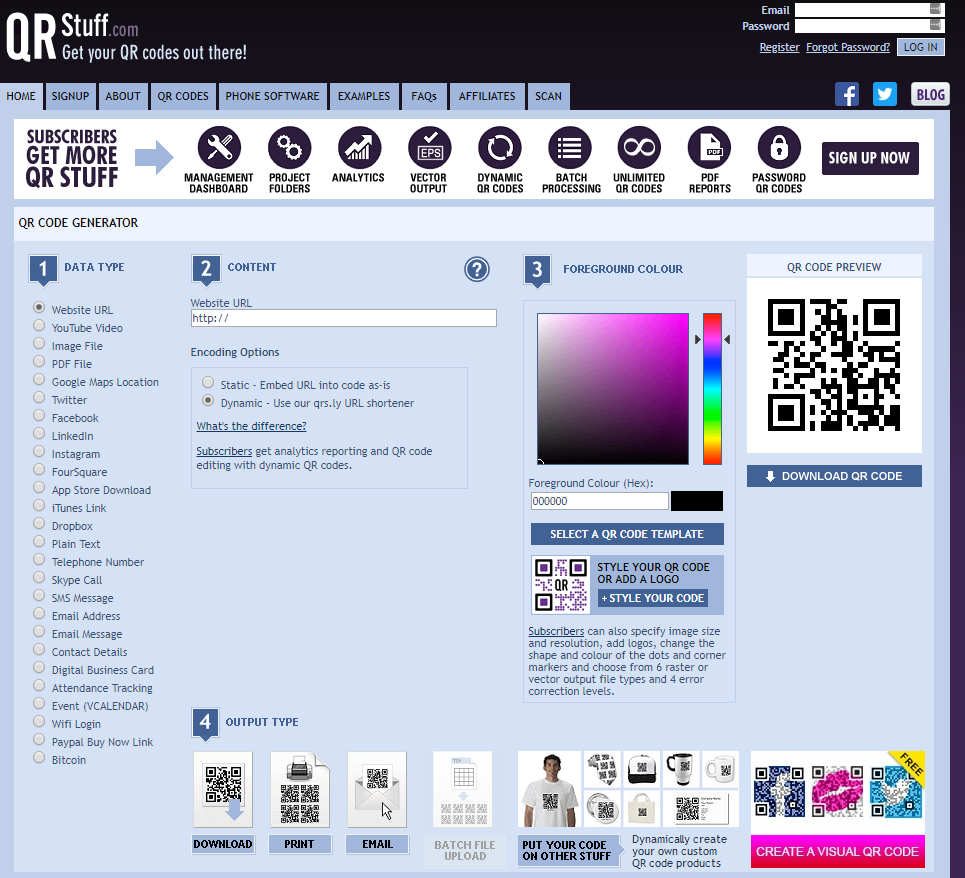The image size is (965, 878).
Task: Open the Content help question mark
Action: 477,269
